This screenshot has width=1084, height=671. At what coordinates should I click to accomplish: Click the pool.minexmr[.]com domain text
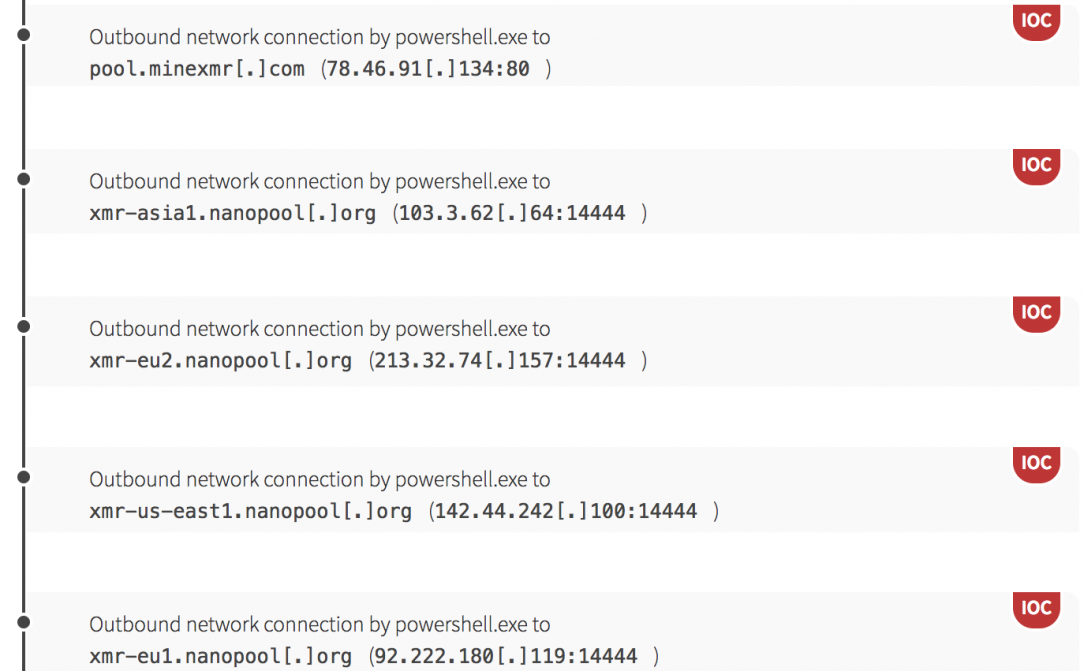point(197,70)
